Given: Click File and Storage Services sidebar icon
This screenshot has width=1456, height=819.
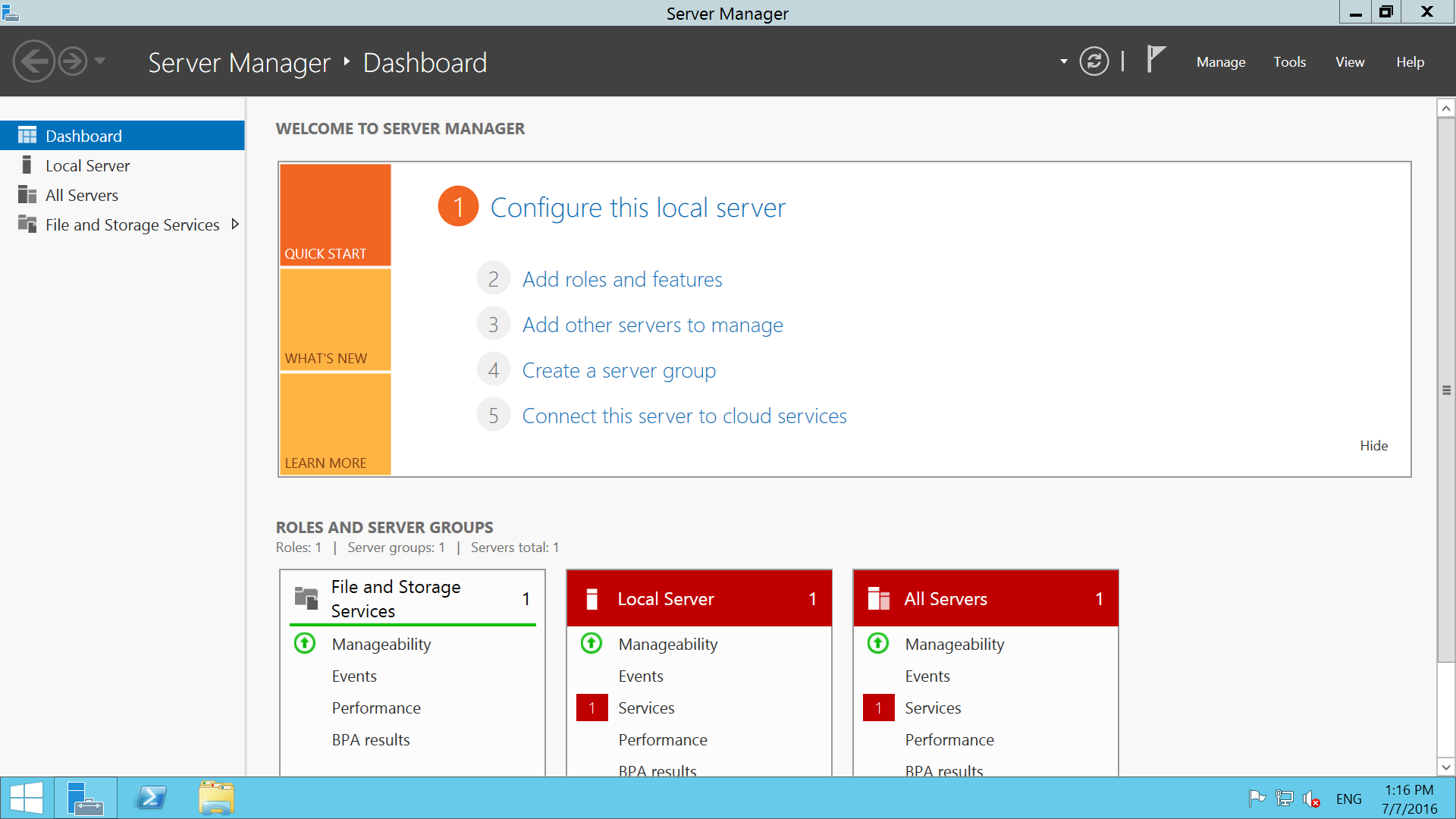Looking at the screenshot, I should 27,224.
